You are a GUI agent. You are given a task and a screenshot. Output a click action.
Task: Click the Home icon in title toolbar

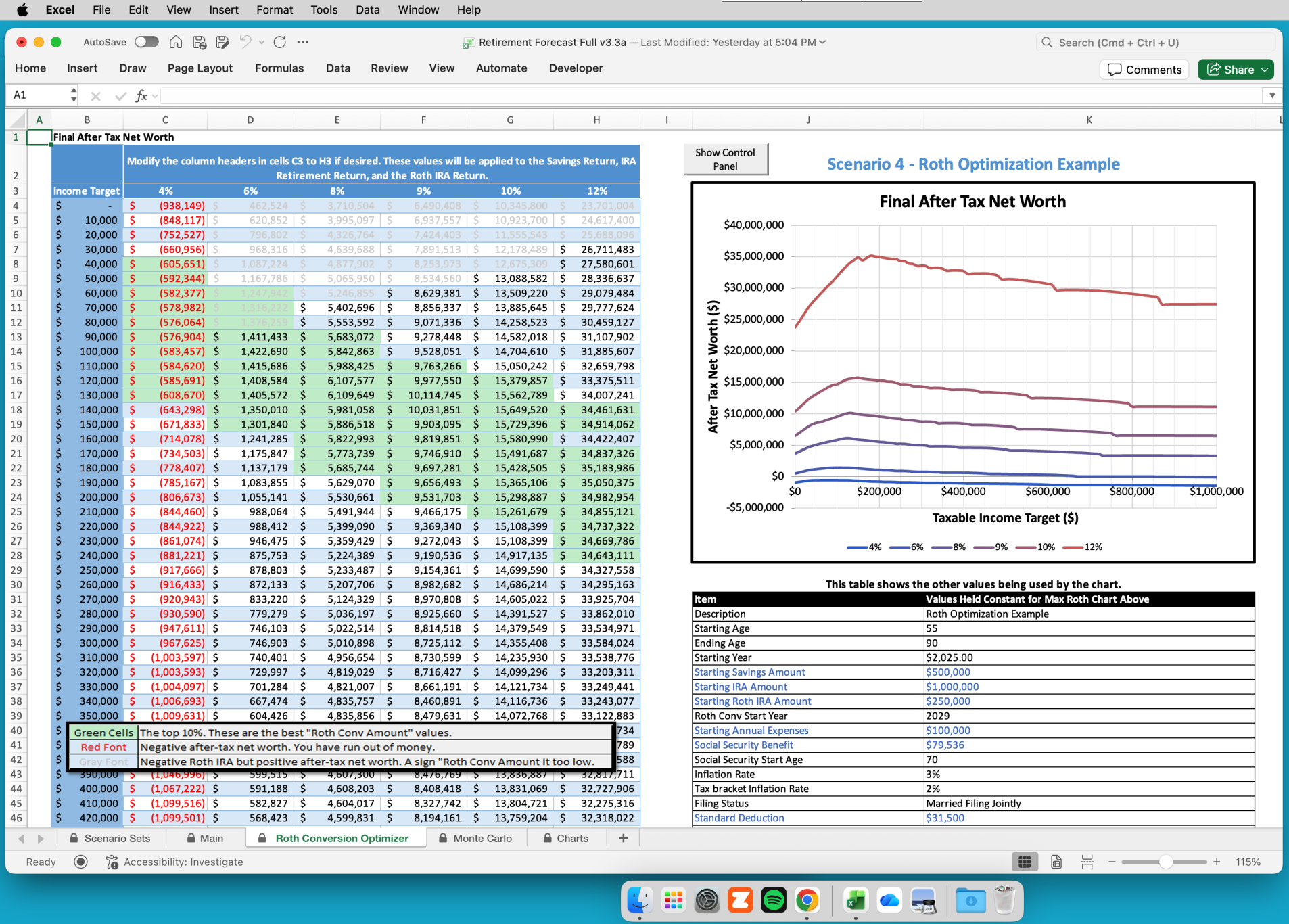[176, 42]
